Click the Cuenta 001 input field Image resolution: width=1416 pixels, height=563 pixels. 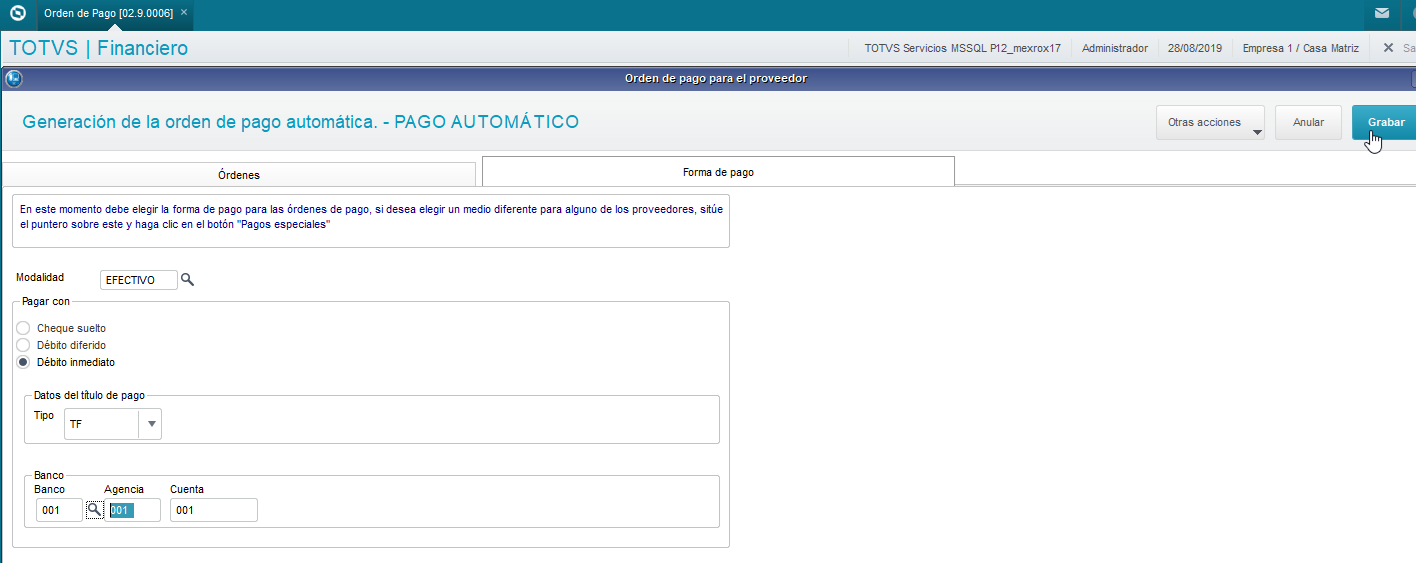pyautogui.click(x=214, y=510)
